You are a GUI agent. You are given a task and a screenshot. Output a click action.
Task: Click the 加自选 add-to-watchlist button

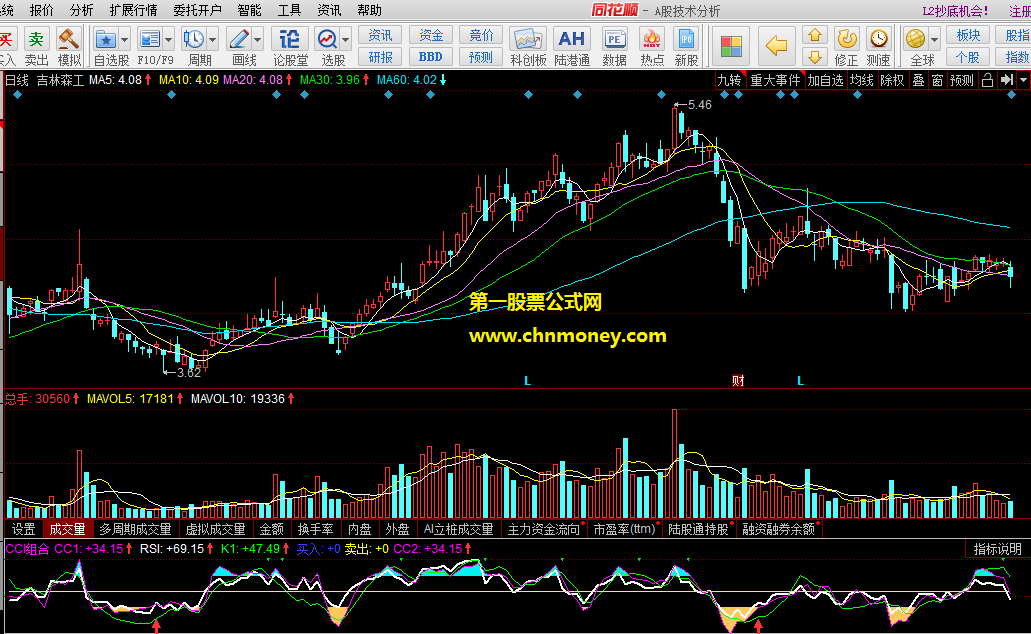[825, 80]
